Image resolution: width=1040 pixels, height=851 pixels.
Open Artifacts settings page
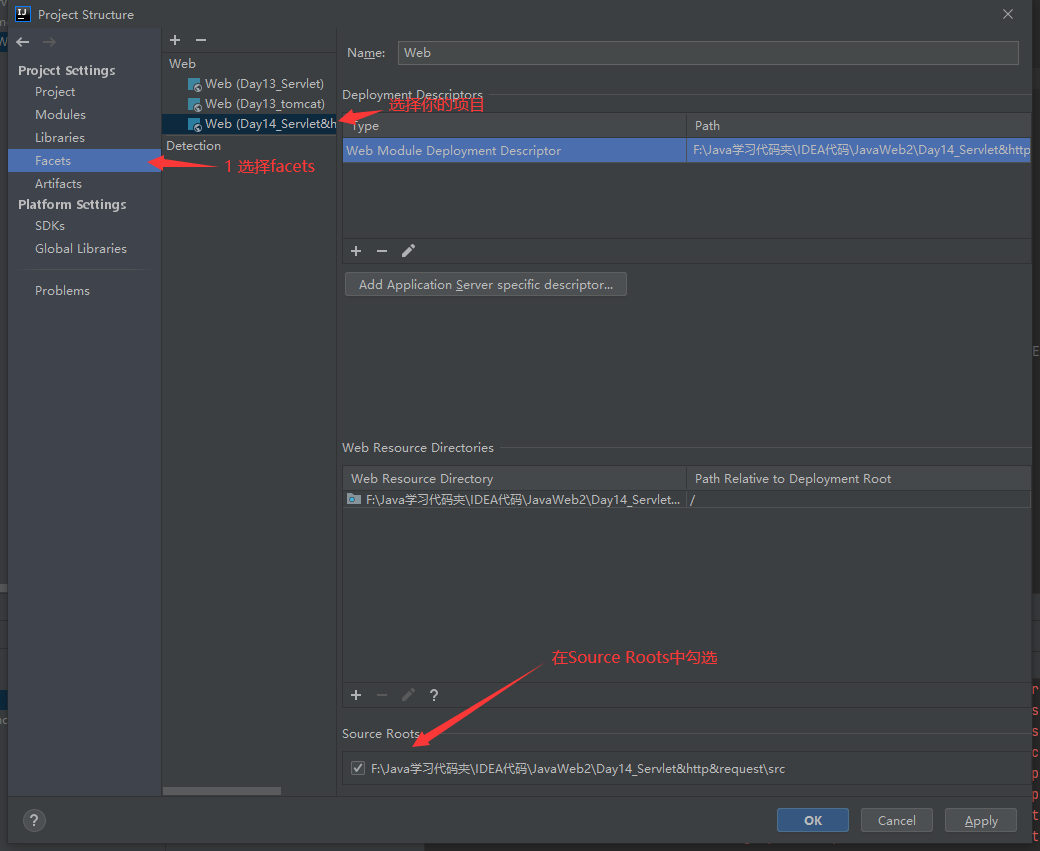point(58,184)
